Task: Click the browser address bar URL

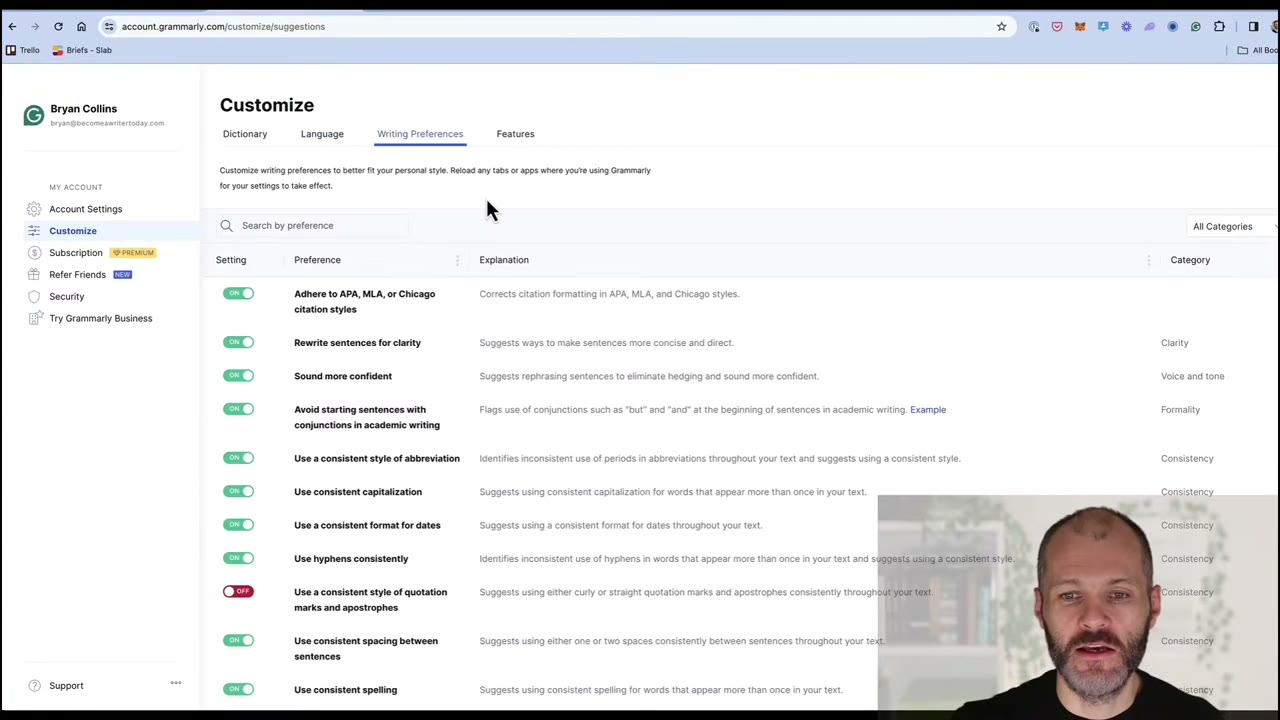Action: [x=223, y=27]
